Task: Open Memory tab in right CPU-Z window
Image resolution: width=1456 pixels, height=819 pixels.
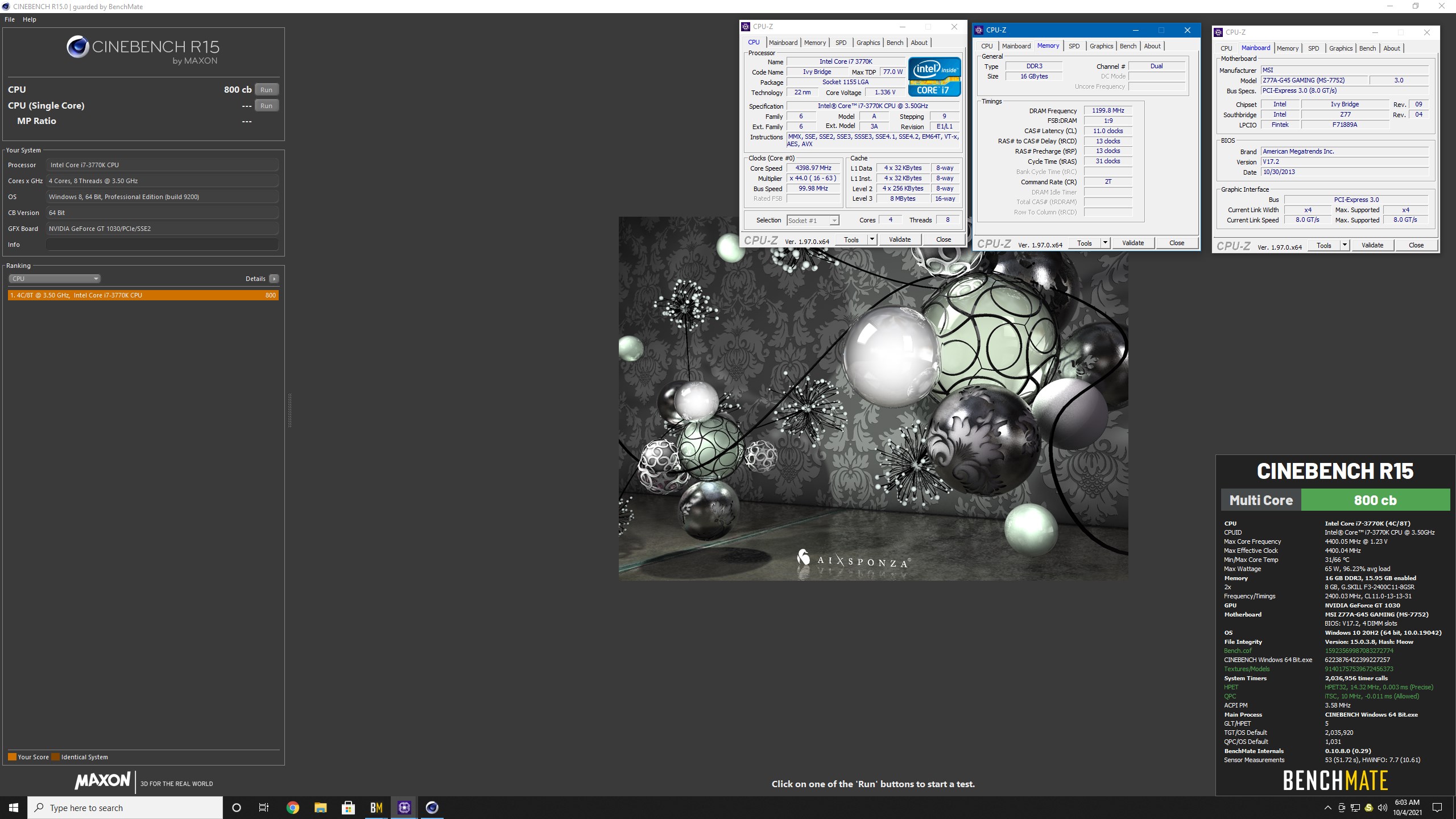Action: 1288,48
